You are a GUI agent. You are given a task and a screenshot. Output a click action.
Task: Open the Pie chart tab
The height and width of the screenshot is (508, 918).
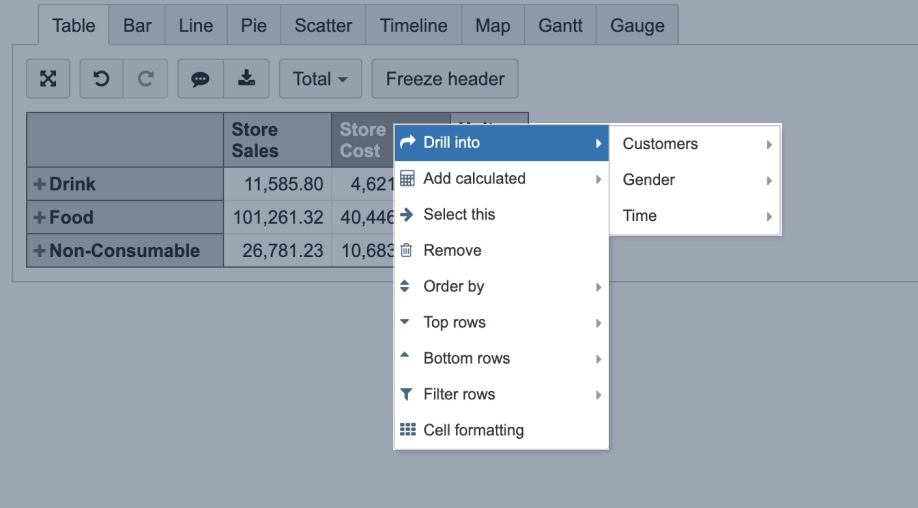pos(254,26)
